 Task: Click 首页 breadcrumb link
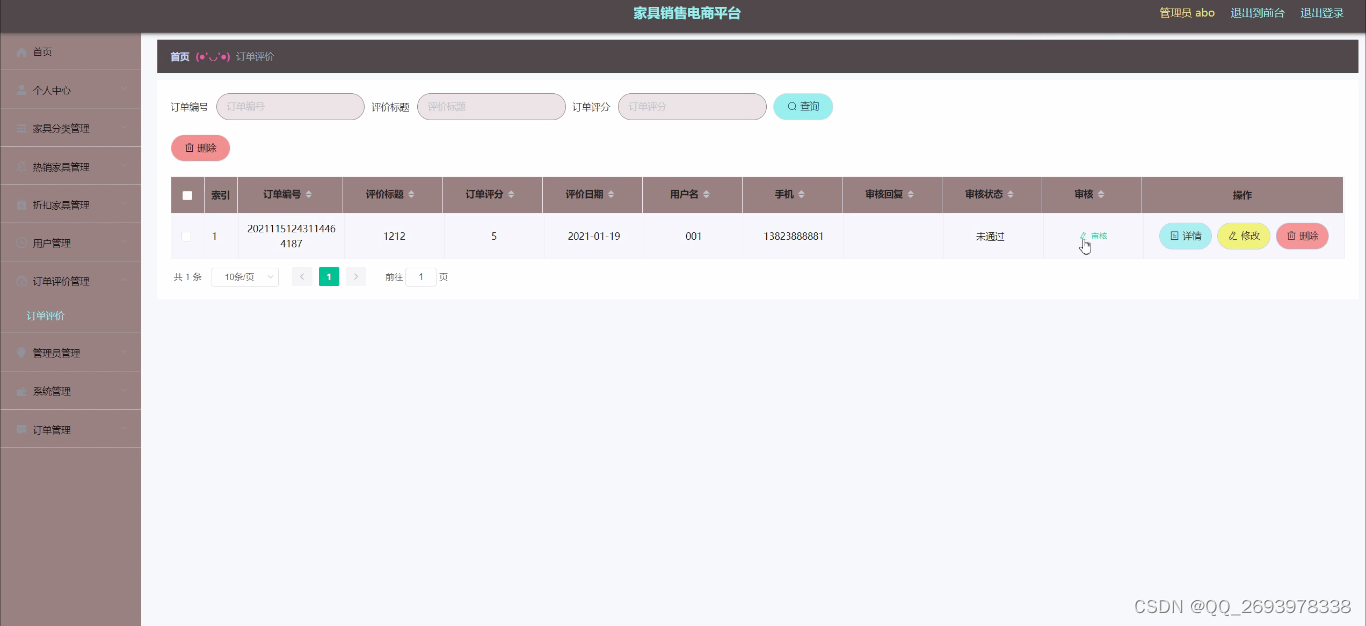point(179,57)
